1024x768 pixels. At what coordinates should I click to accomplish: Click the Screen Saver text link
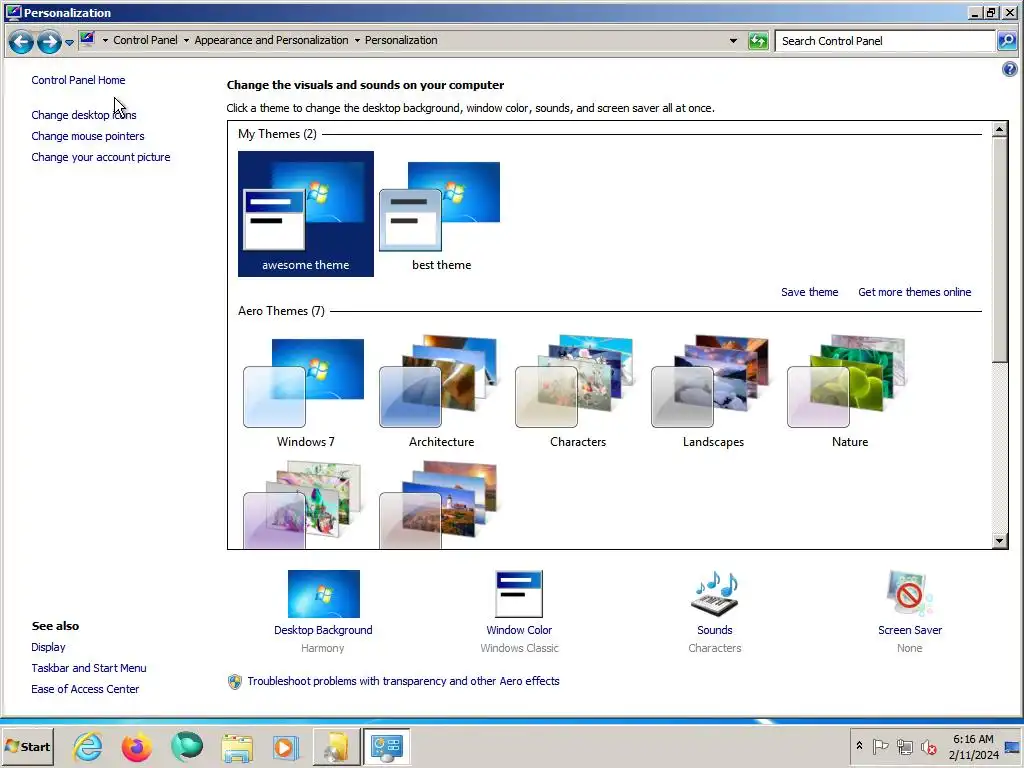pos(910,630)
